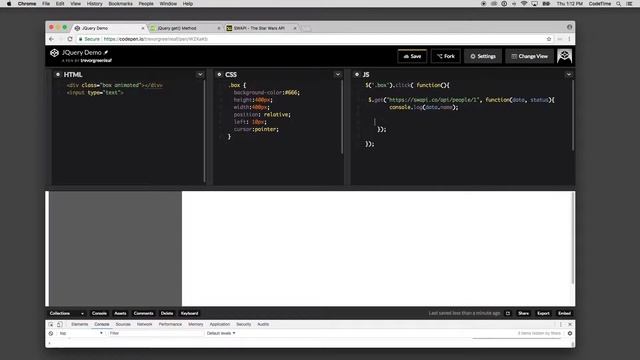Viewport: 640px width, 360px height.
Task: Click the Wi-Fi status icon
Action: click(524, 4)
